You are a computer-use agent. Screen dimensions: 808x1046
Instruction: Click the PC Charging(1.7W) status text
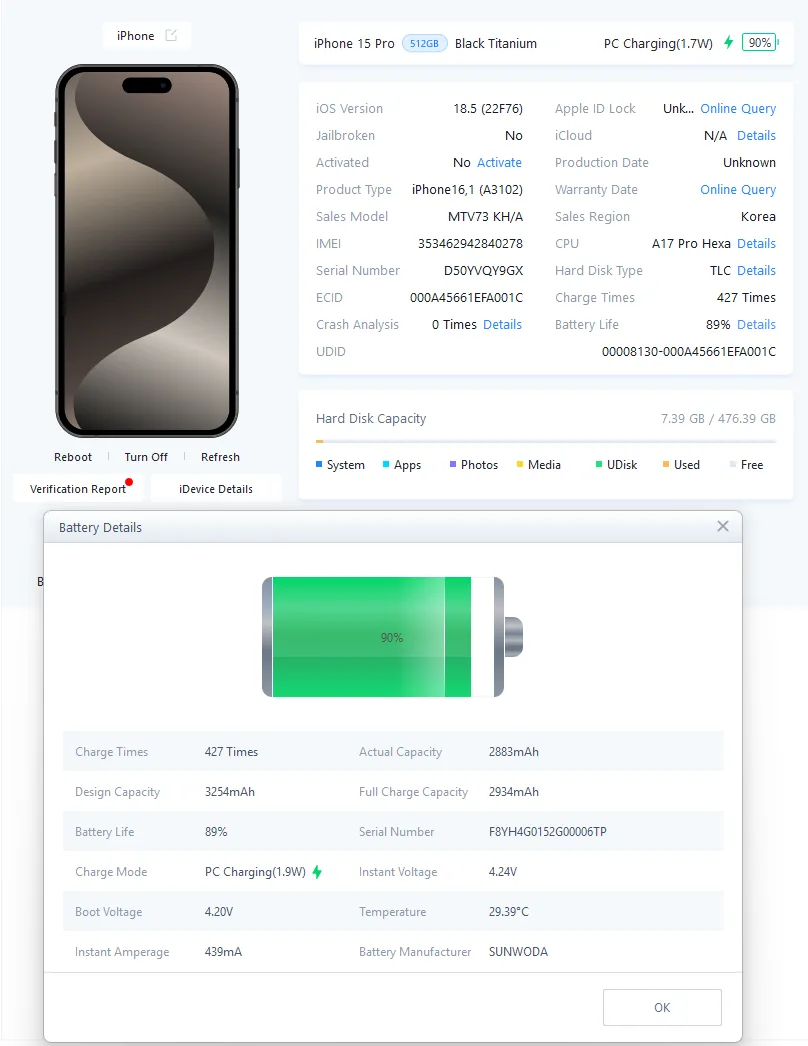click(x=659, y=43)
